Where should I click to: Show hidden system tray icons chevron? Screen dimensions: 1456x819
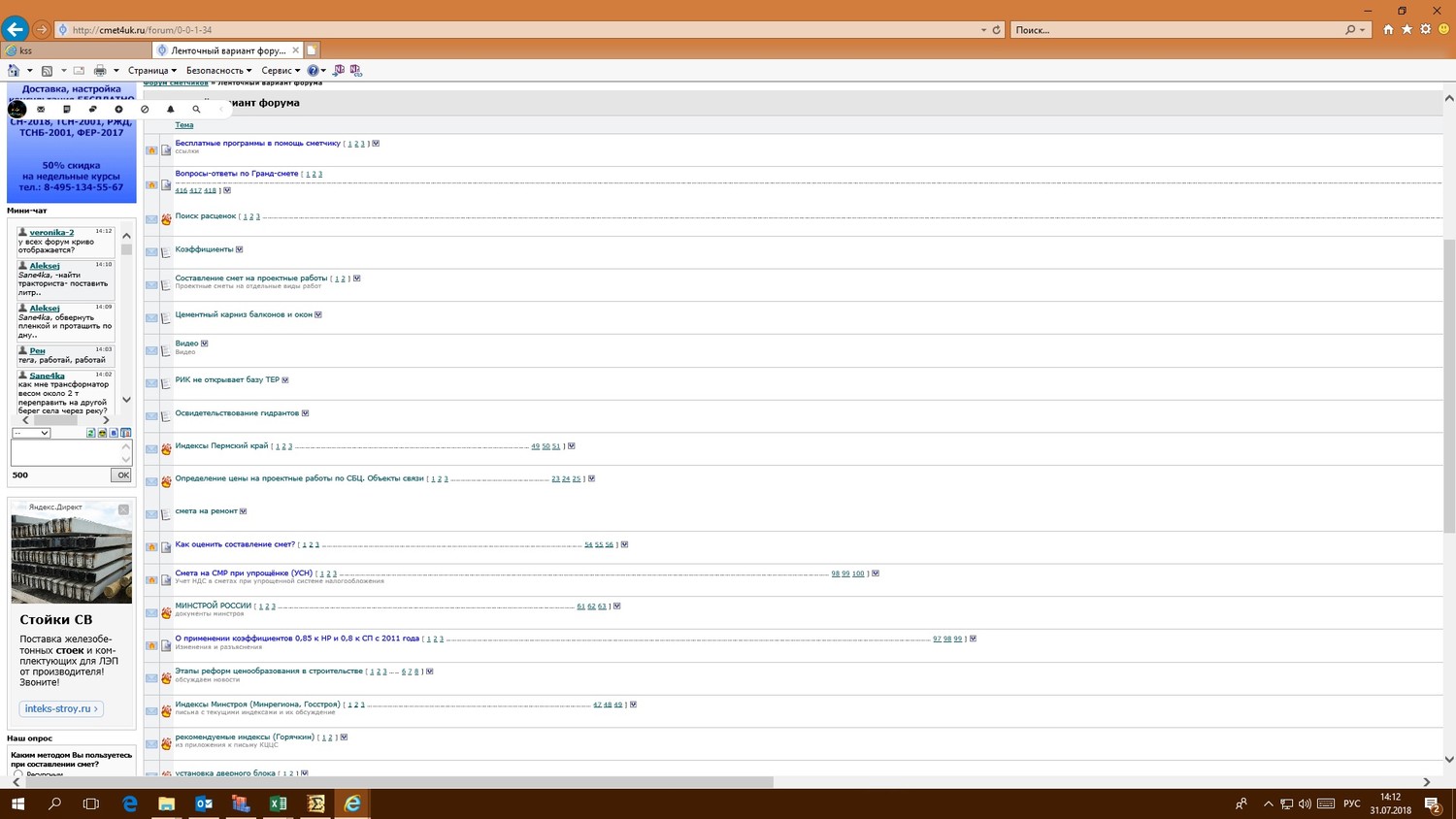1268,803
